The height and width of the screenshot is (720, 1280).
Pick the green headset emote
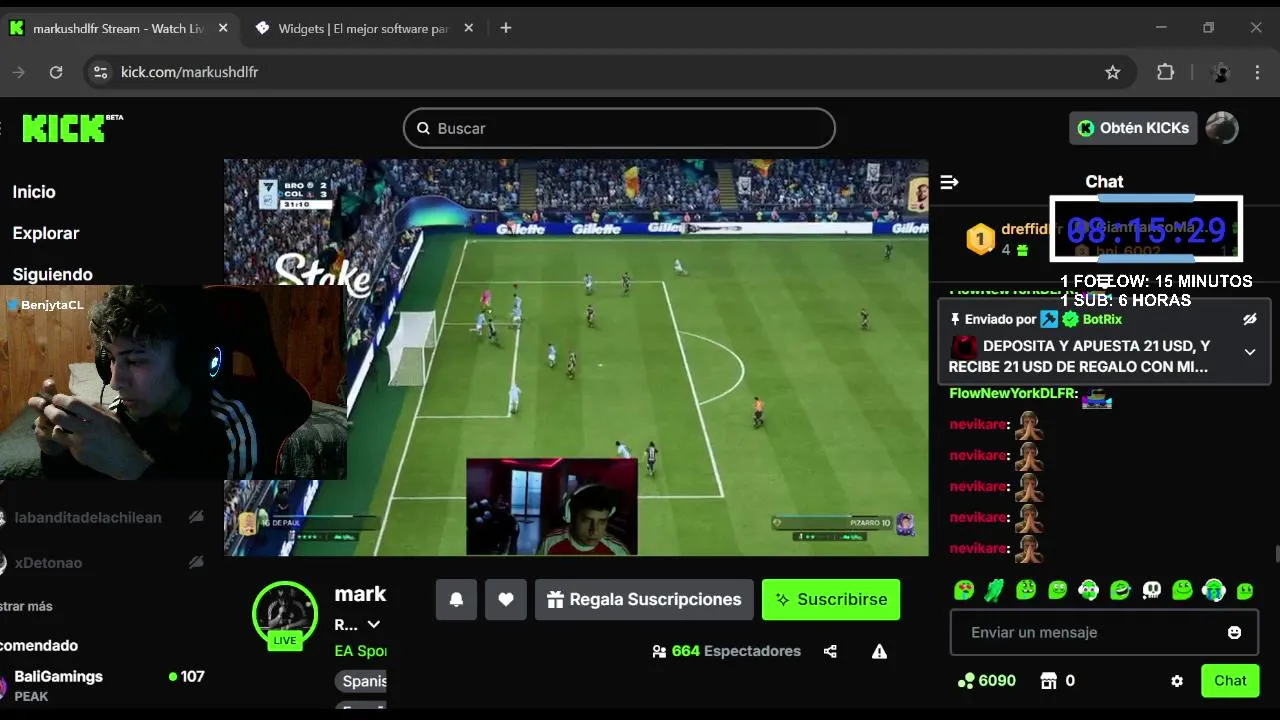pos(1089,590)
